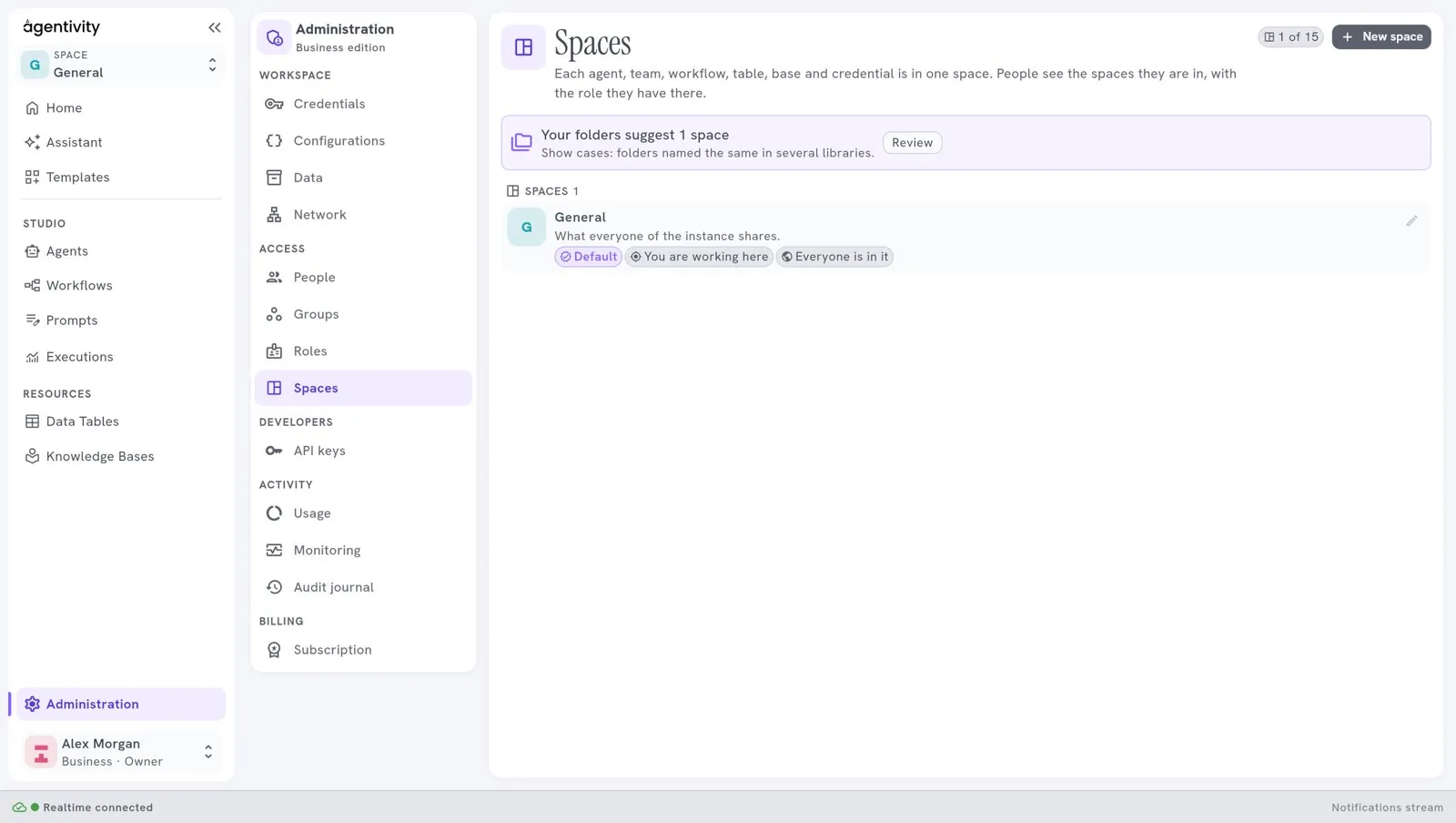Click the 1 of 15 spaces counter
Viewport: 1456px width, 823px height.
pos(1290,36)
